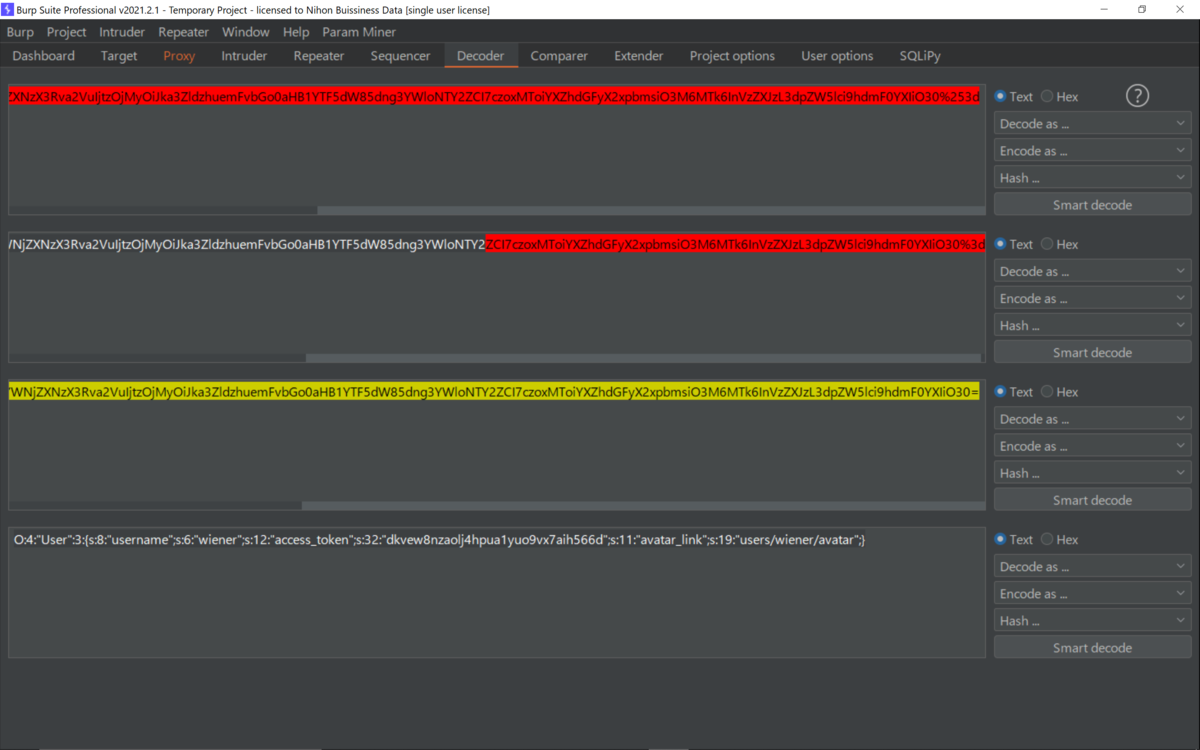The width and height of the screenshot is (1200, 750).
Task: Click Smart decode in fourth row
Action: [x=1092, y=647]
